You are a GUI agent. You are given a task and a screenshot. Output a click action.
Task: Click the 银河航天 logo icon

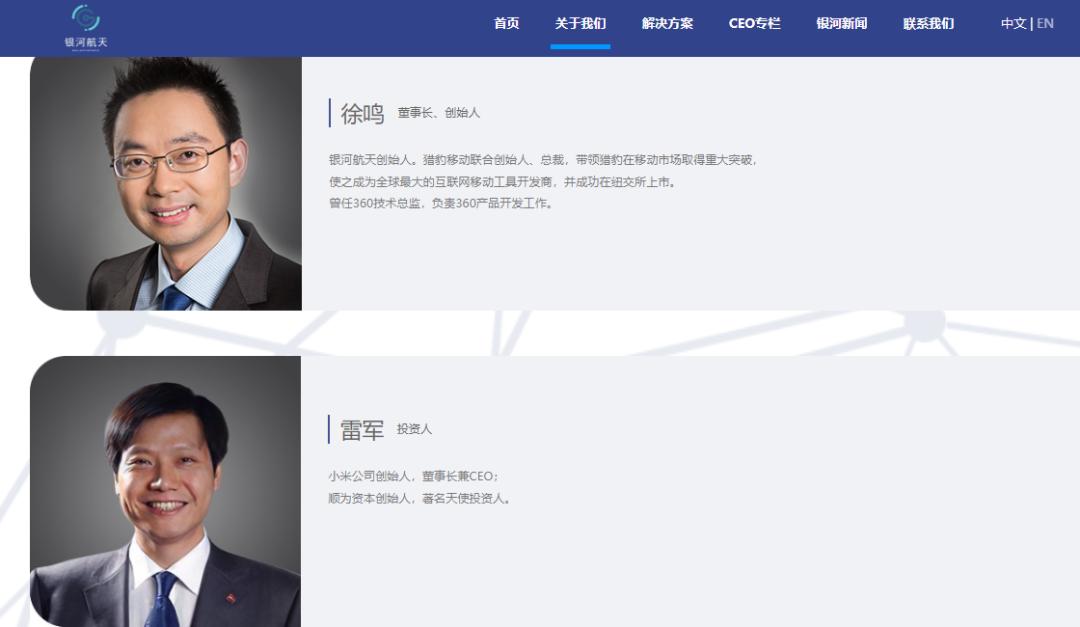(86, 17)
